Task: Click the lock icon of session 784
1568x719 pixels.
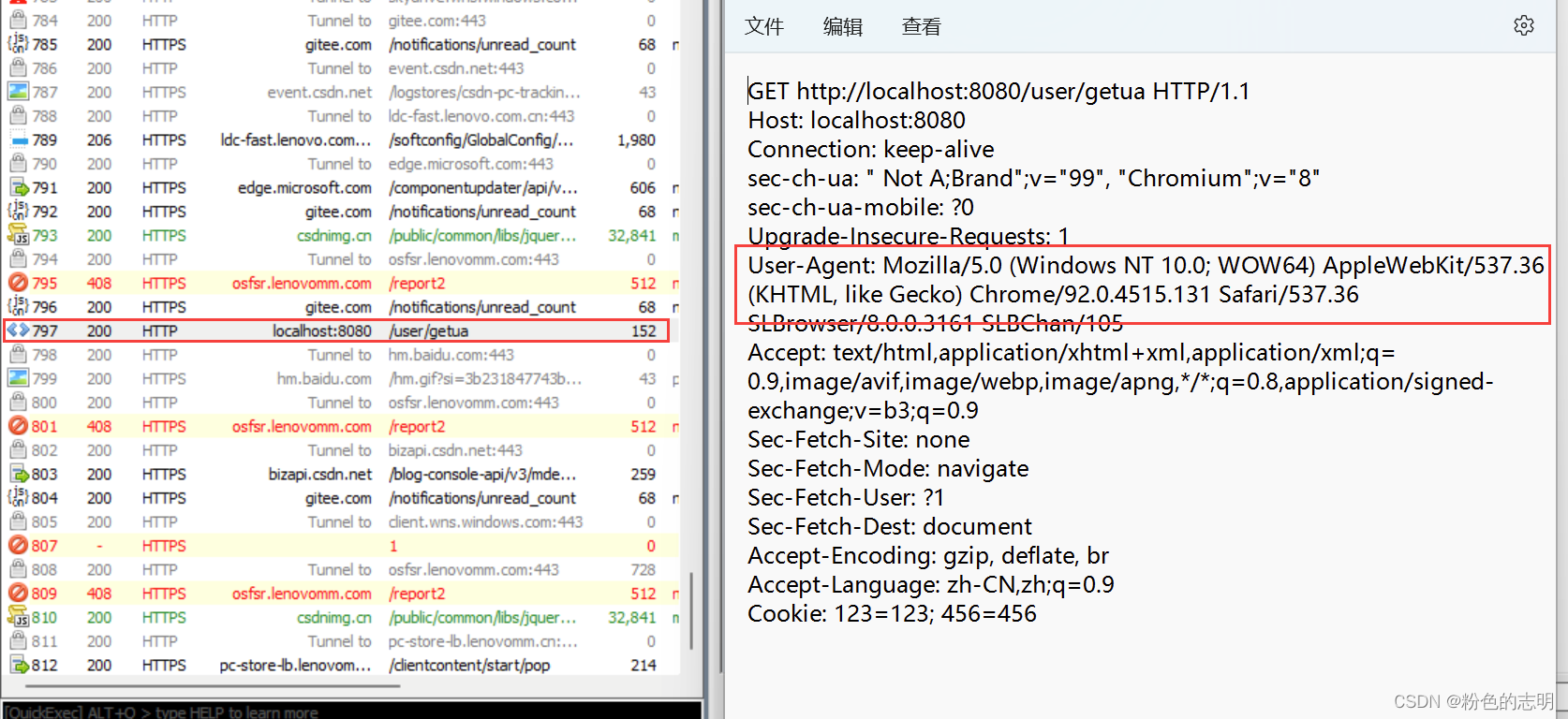Action: coord(18,21)
